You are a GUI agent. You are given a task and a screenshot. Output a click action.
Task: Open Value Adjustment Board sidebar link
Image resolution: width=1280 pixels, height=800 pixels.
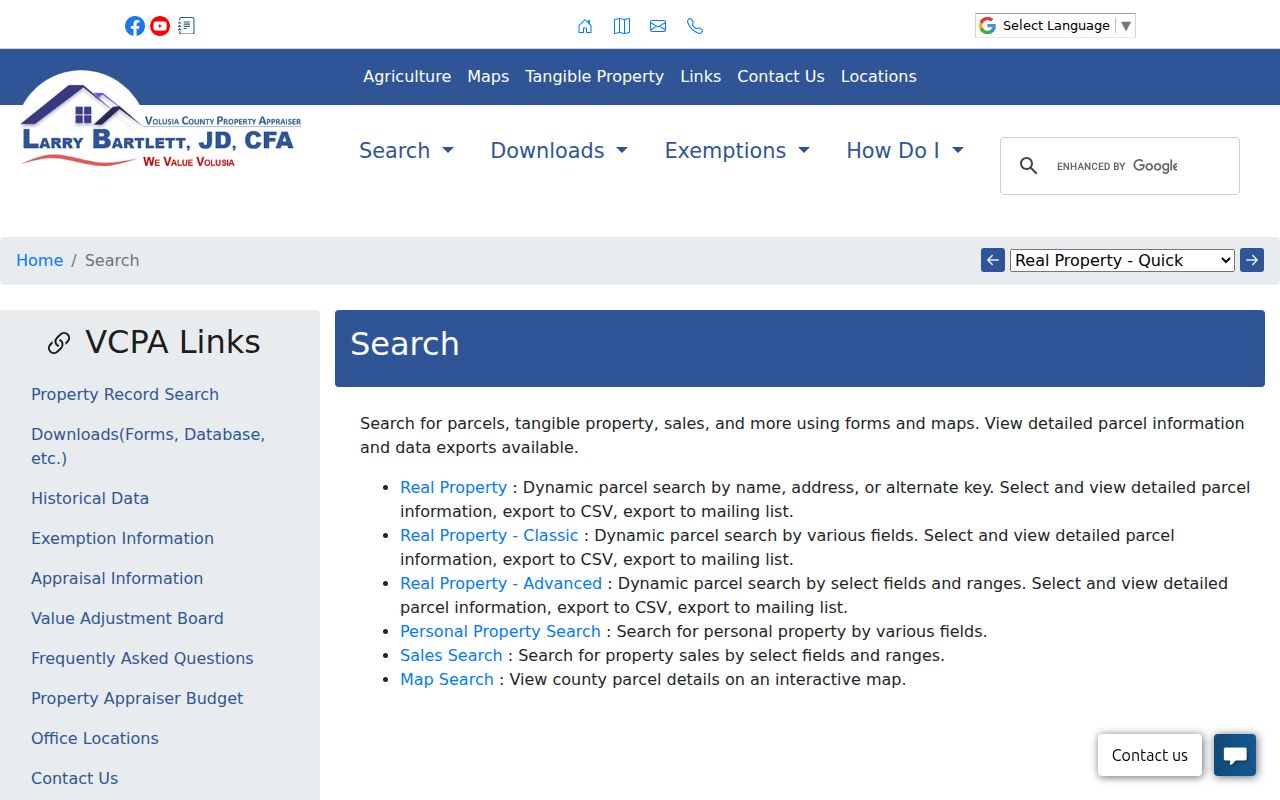coord(127,618)
